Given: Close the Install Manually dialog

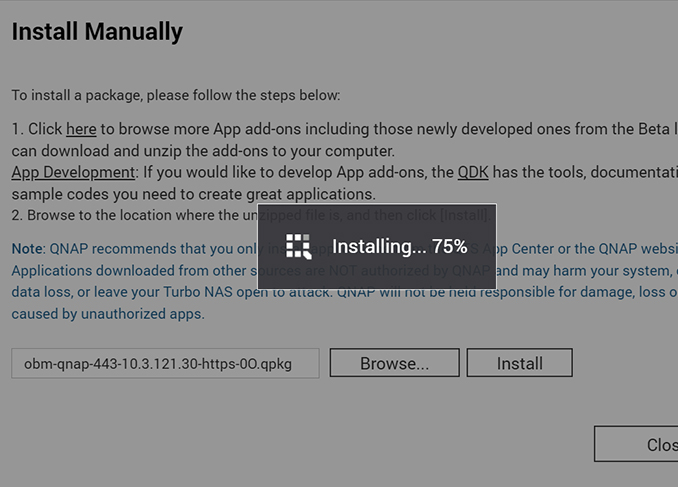Looking at the screenshot, I should pos(650,444).
